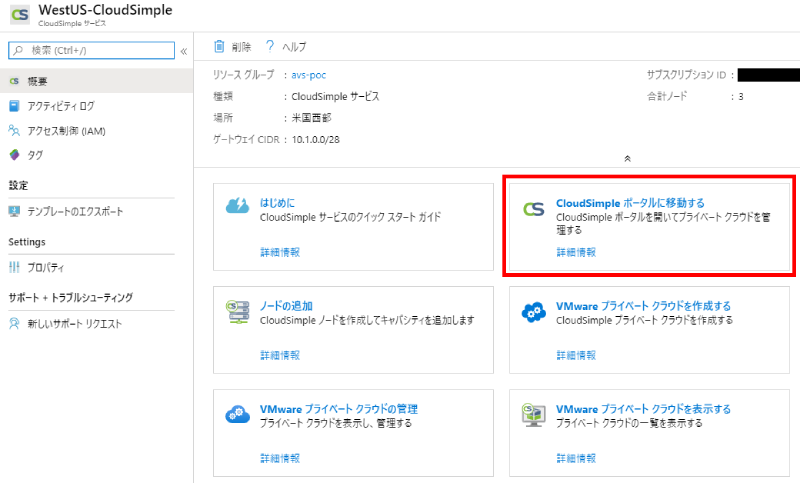800x483 pixels.
Task: Click the blue gear cloud icon for プライベート クラウドを作成する
Action: pyautogui.click(x=534, y=312)
